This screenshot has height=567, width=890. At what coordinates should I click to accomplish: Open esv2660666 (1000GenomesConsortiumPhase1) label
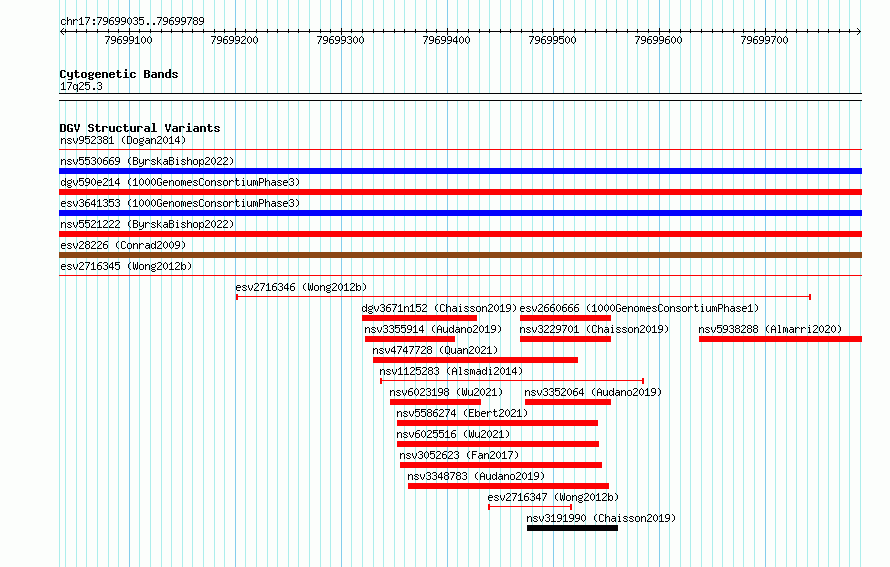coord(639,308)
